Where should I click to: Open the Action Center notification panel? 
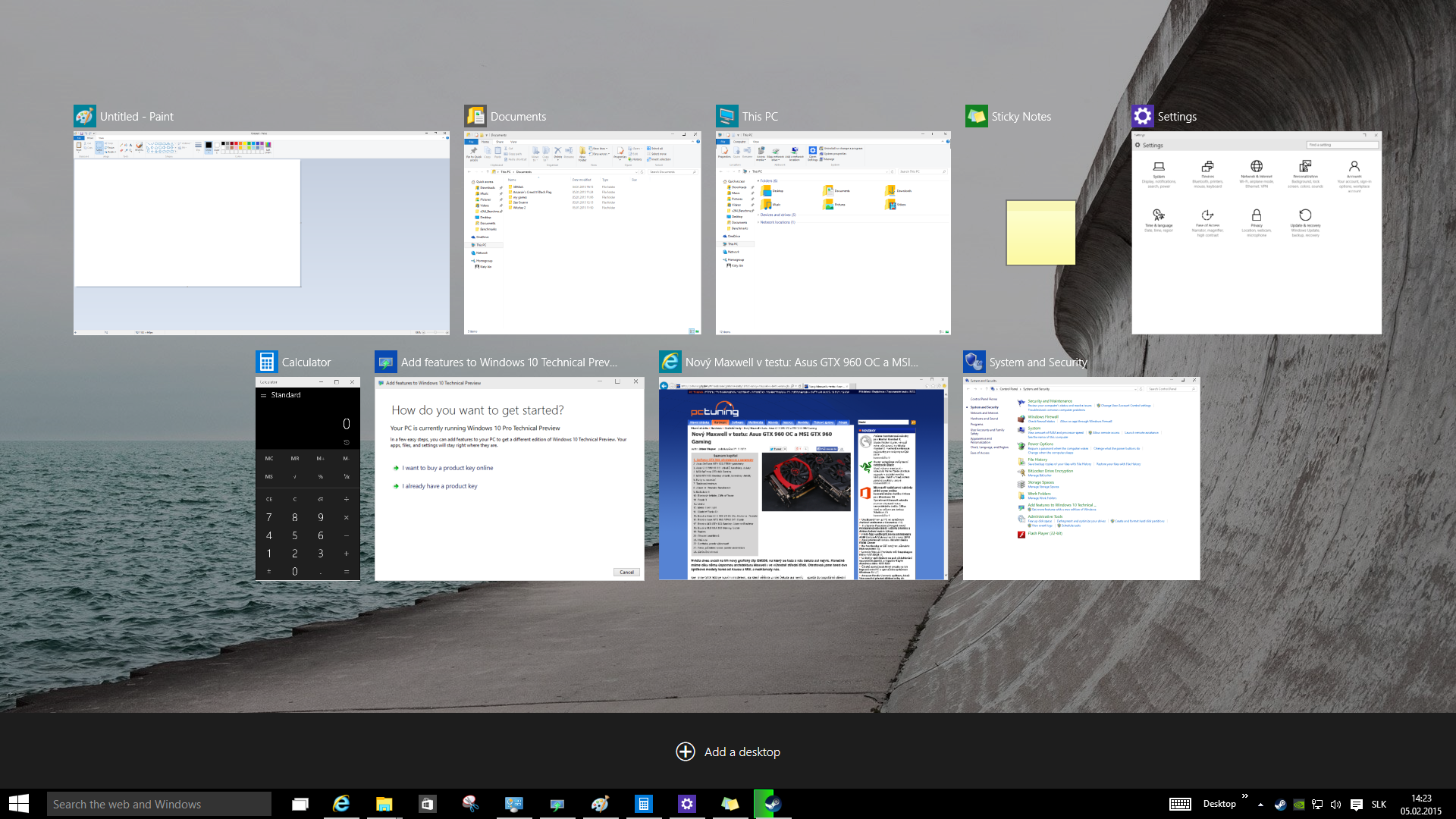point(1358,803)
